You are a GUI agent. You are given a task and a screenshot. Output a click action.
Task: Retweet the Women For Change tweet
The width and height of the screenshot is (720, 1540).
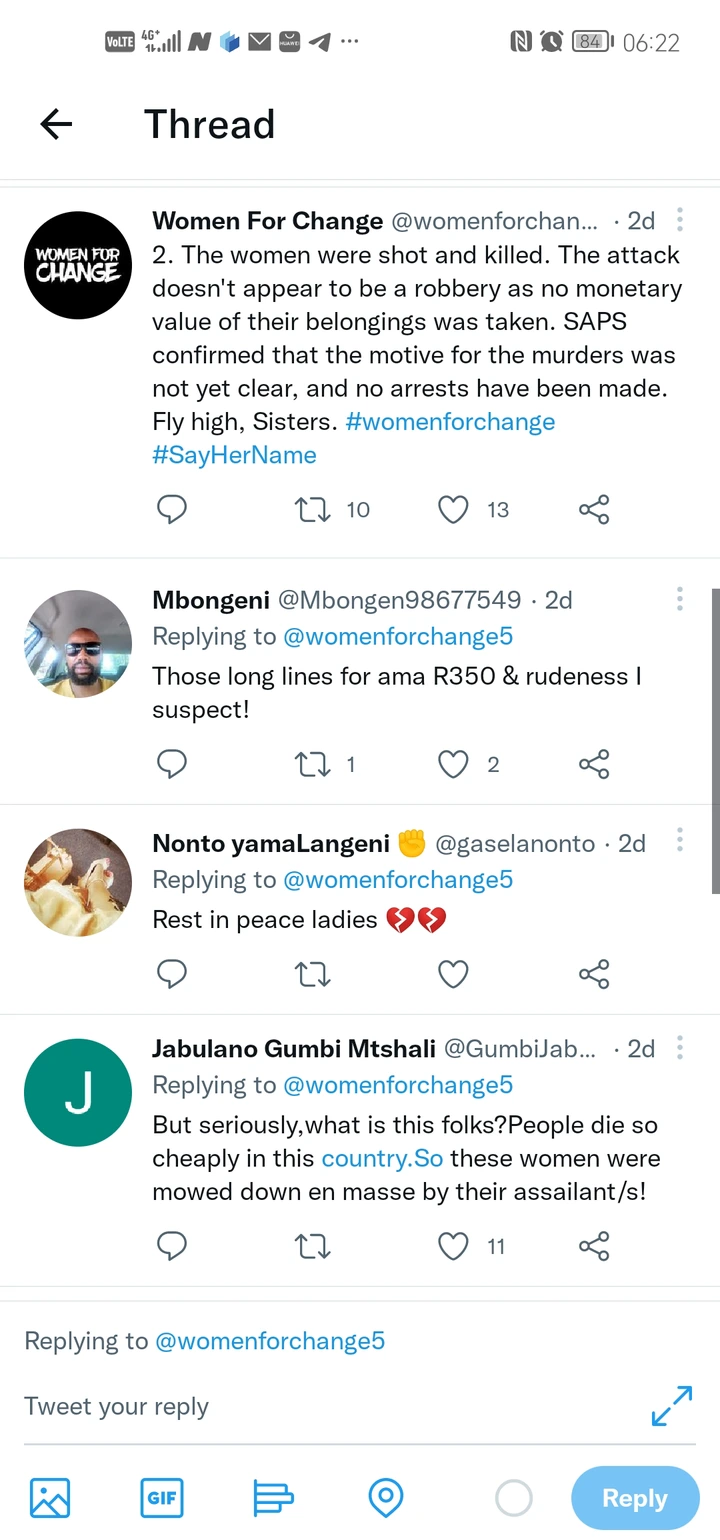point(313,510)
